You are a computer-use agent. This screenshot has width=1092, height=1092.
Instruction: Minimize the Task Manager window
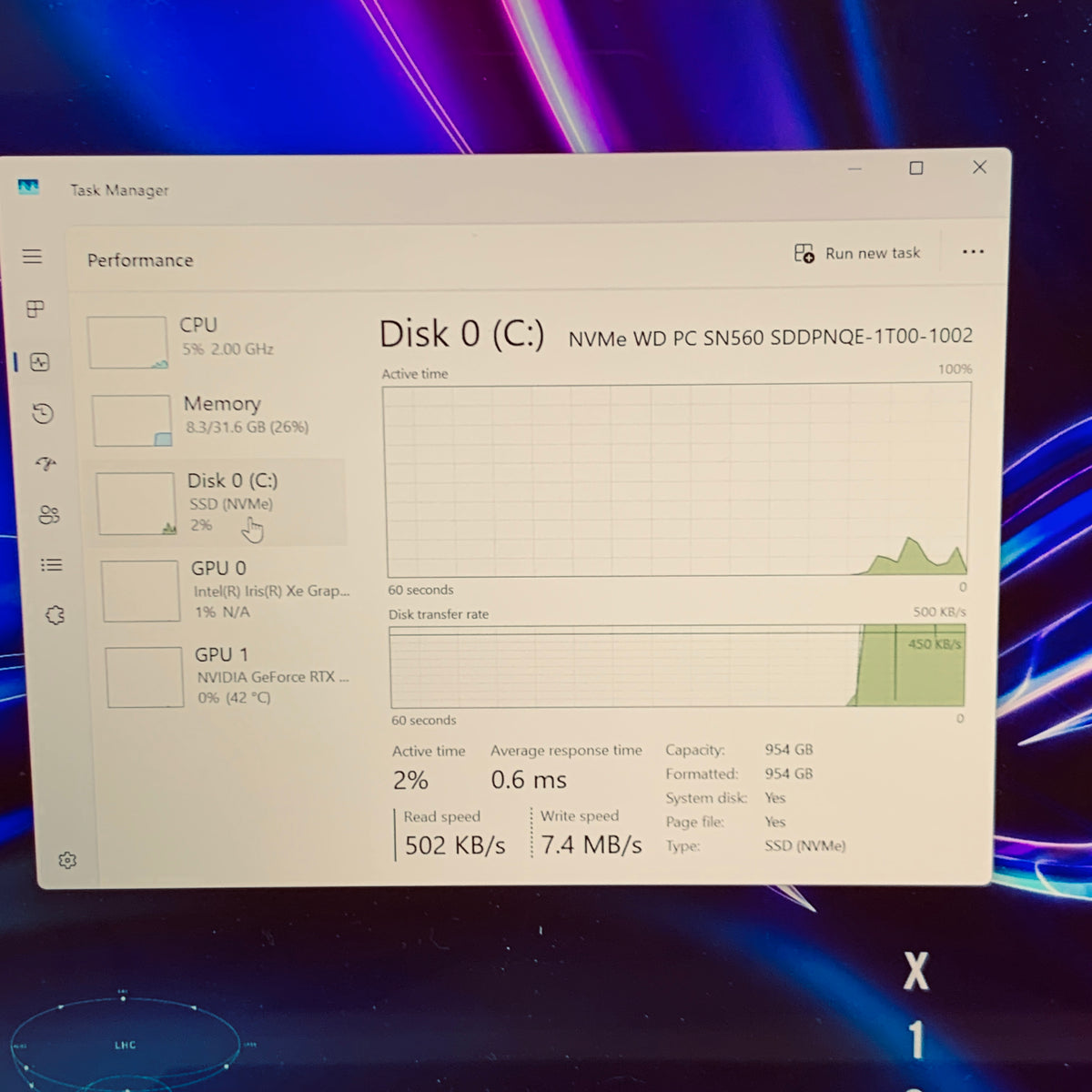coord(854,168)
